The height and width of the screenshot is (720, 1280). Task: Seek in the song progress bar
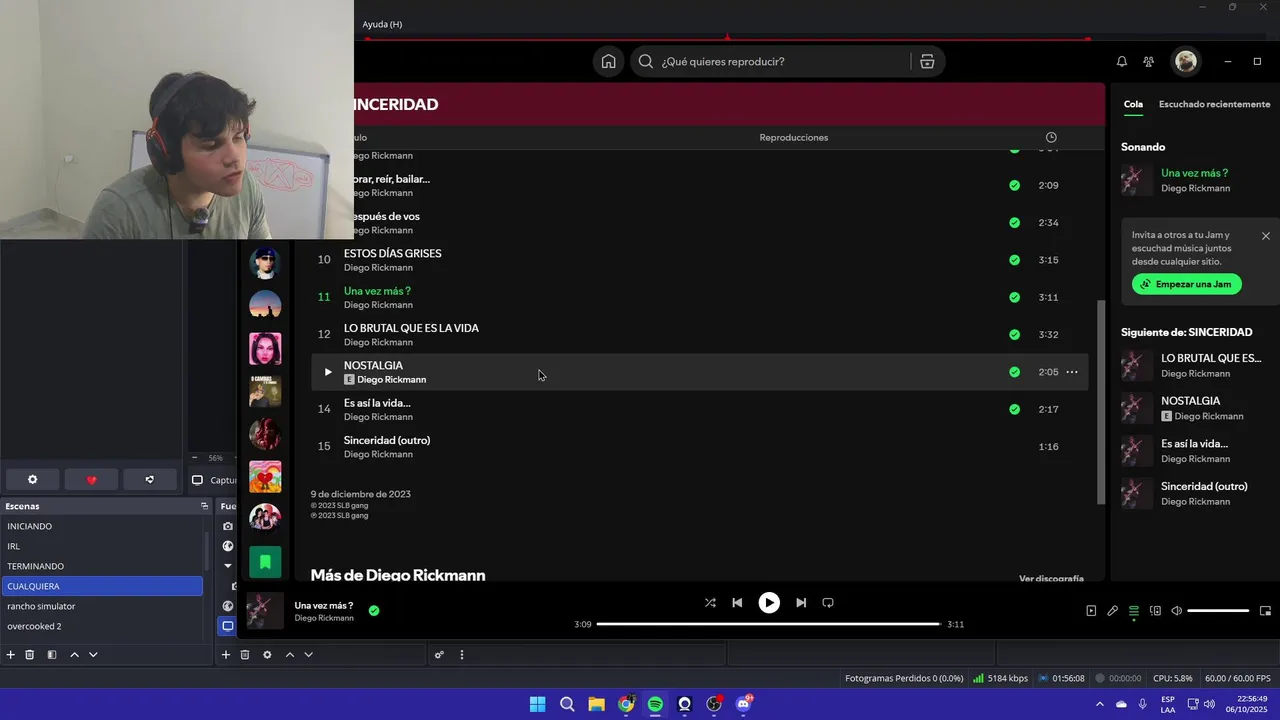pos(768,624)
